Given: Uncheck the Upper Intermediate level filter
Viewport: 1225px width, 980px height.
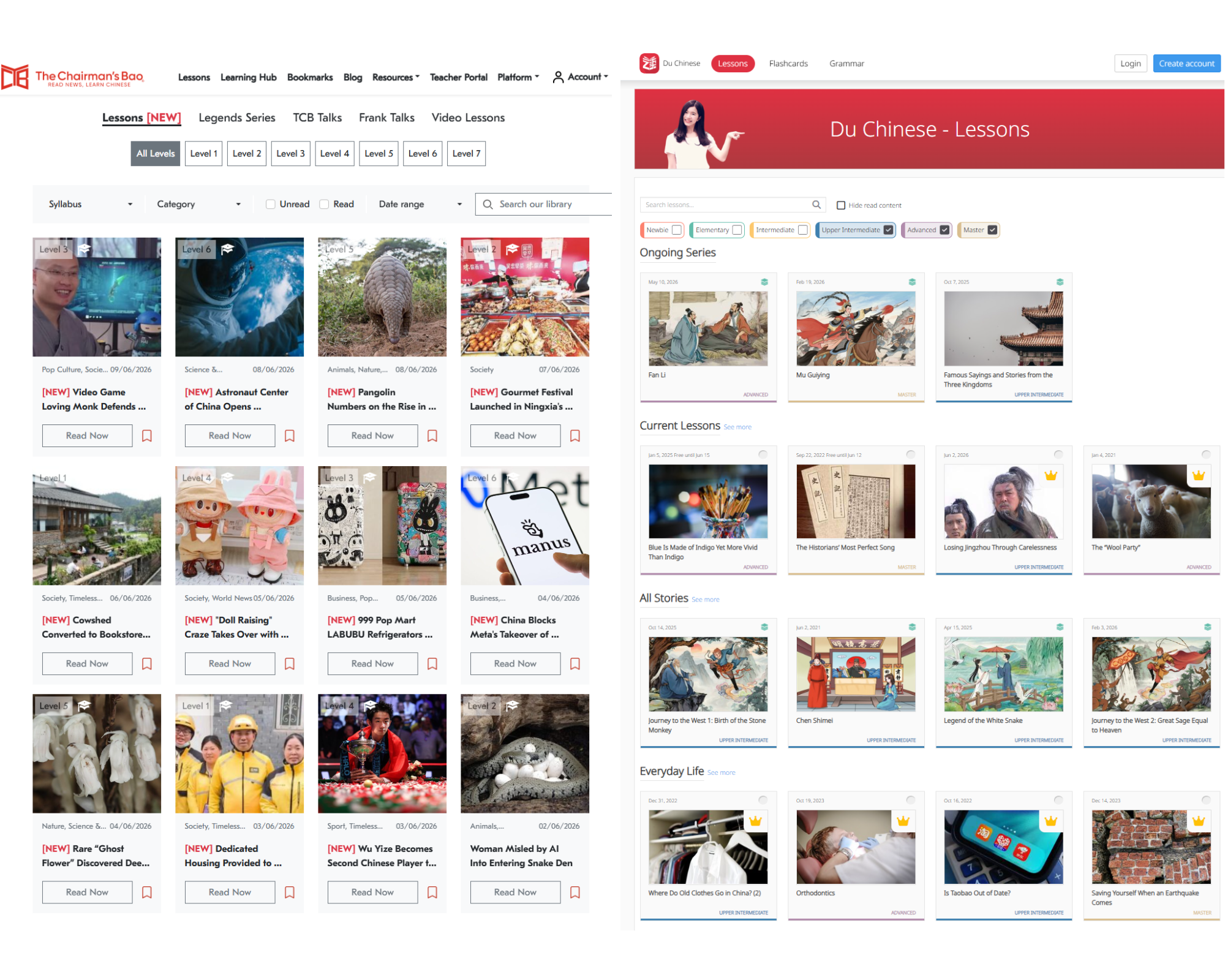Looking at the screenshot, I should (889, 230).
